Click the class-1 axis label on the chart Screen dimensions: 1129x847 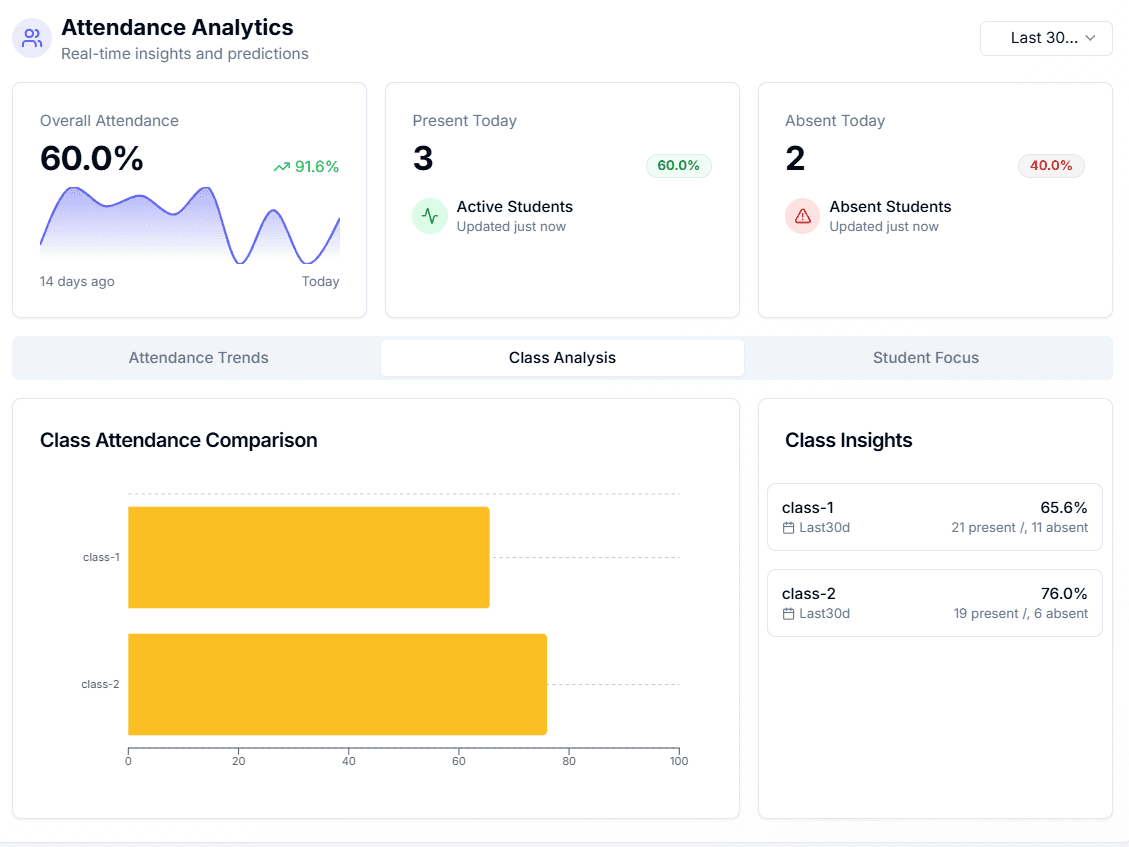click(x=101, y=557)
